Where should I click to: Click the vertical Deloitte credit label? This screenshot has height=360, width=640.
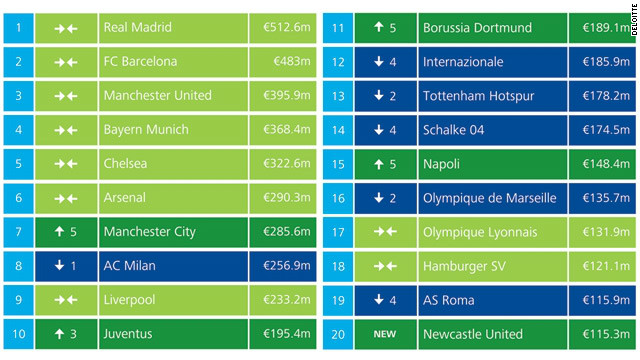[x=634, y=19]
